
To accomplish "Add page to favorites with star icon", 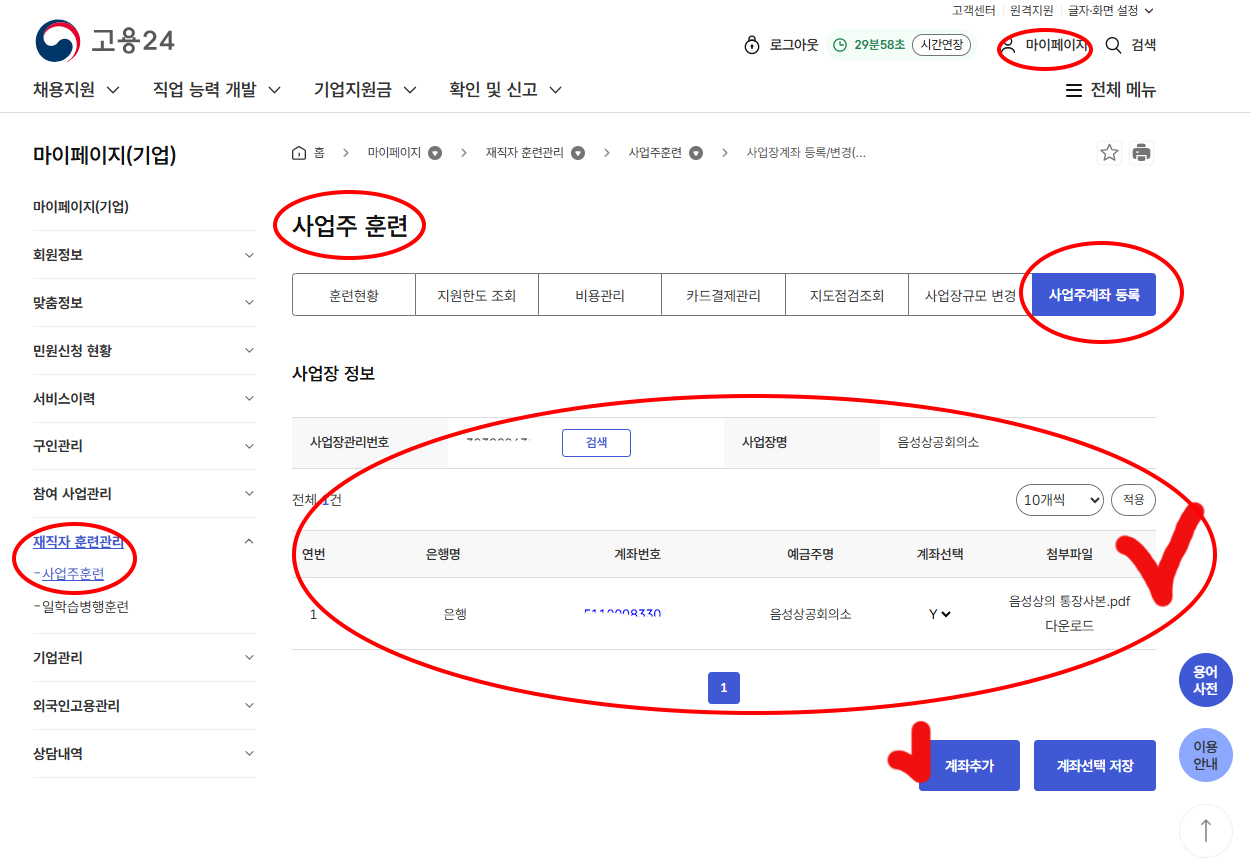I will [1109, 153].
